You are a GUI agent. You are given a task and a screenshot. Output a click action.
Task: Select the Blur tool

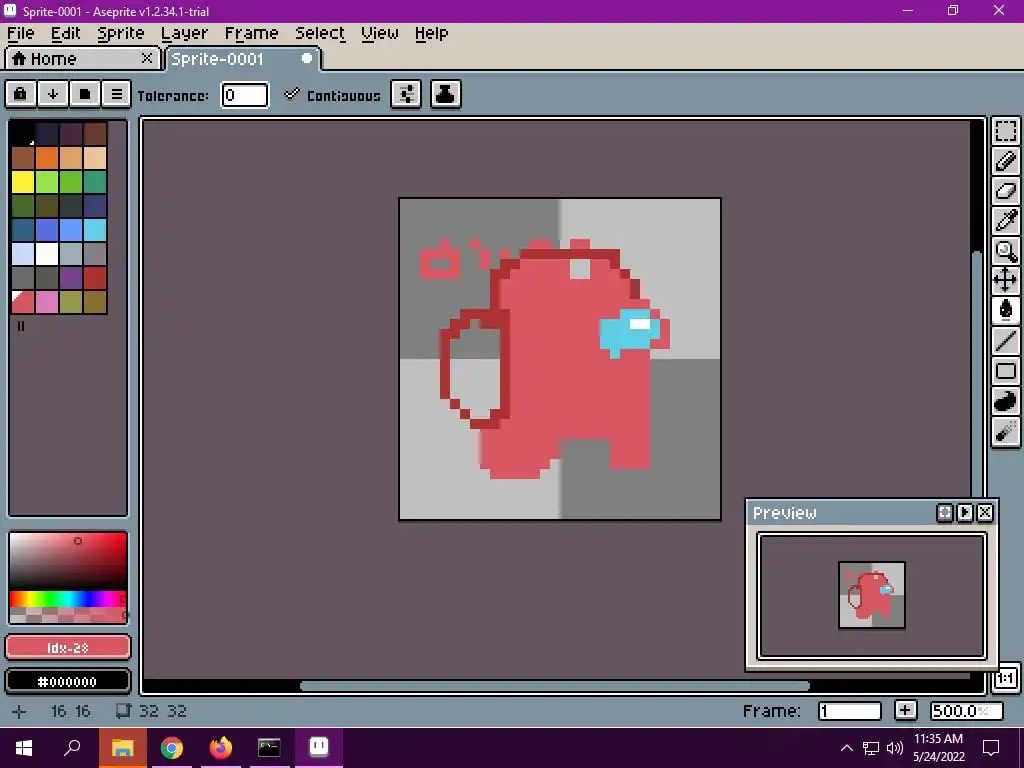coord(1006,431)
